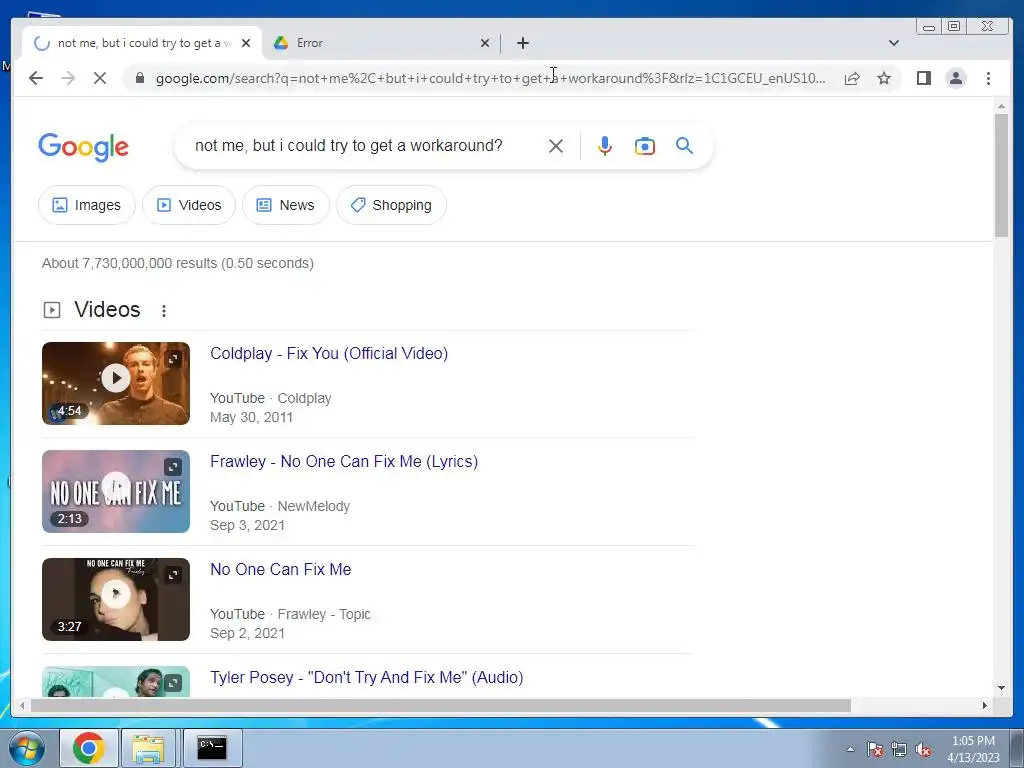Open the Action Center flag icon

875,750
